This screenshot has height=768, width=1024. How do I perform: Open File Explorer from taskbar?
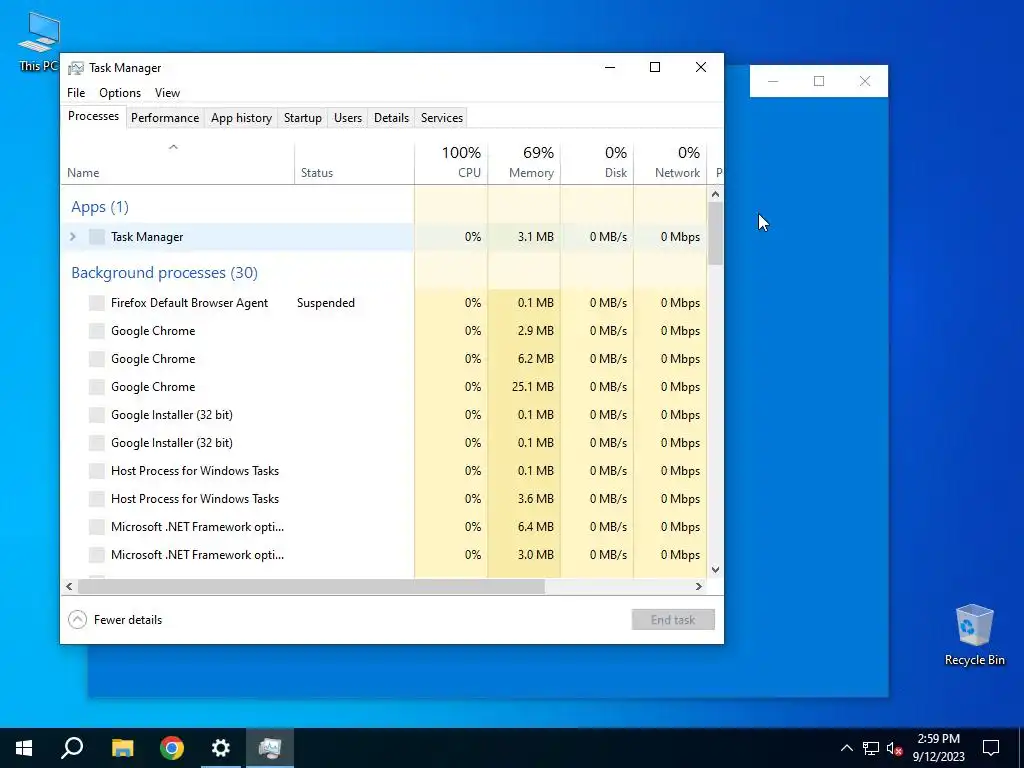[x=122, y=748]
